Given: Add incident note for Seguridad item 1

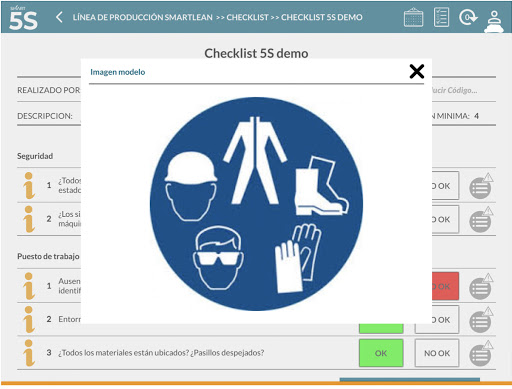Looking at the screenshot, I should [481, 186].
